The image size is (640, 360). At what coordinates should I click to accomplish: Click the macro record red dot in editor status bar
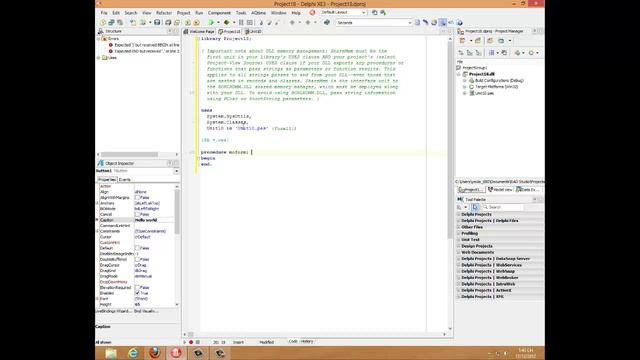[x=191, y=342]
